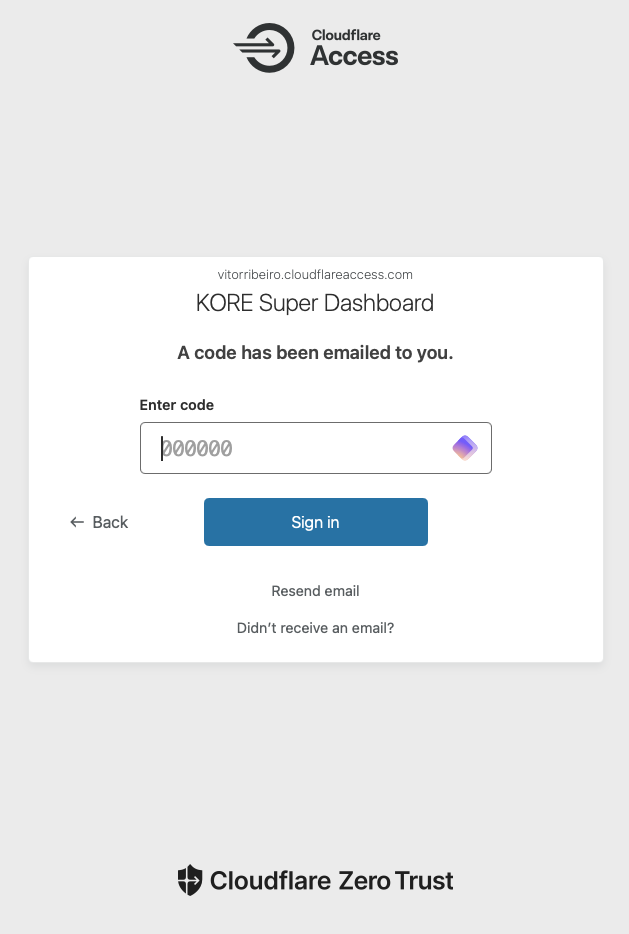Click the code emailed confirmation message

tap(315, 353)
